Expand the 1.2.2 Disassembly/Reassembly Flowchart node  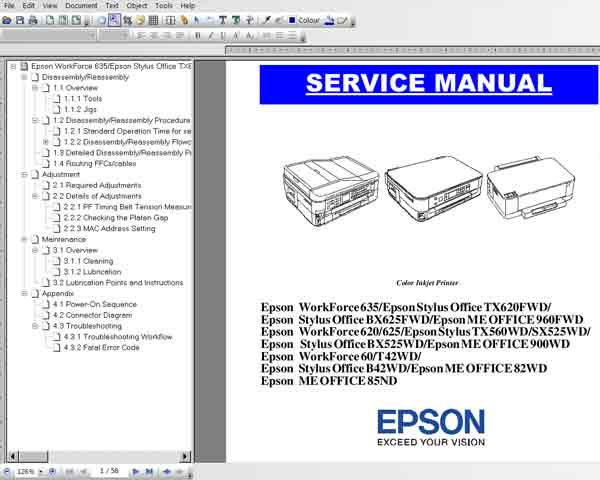pyautogui.click(x=46, y=142)
